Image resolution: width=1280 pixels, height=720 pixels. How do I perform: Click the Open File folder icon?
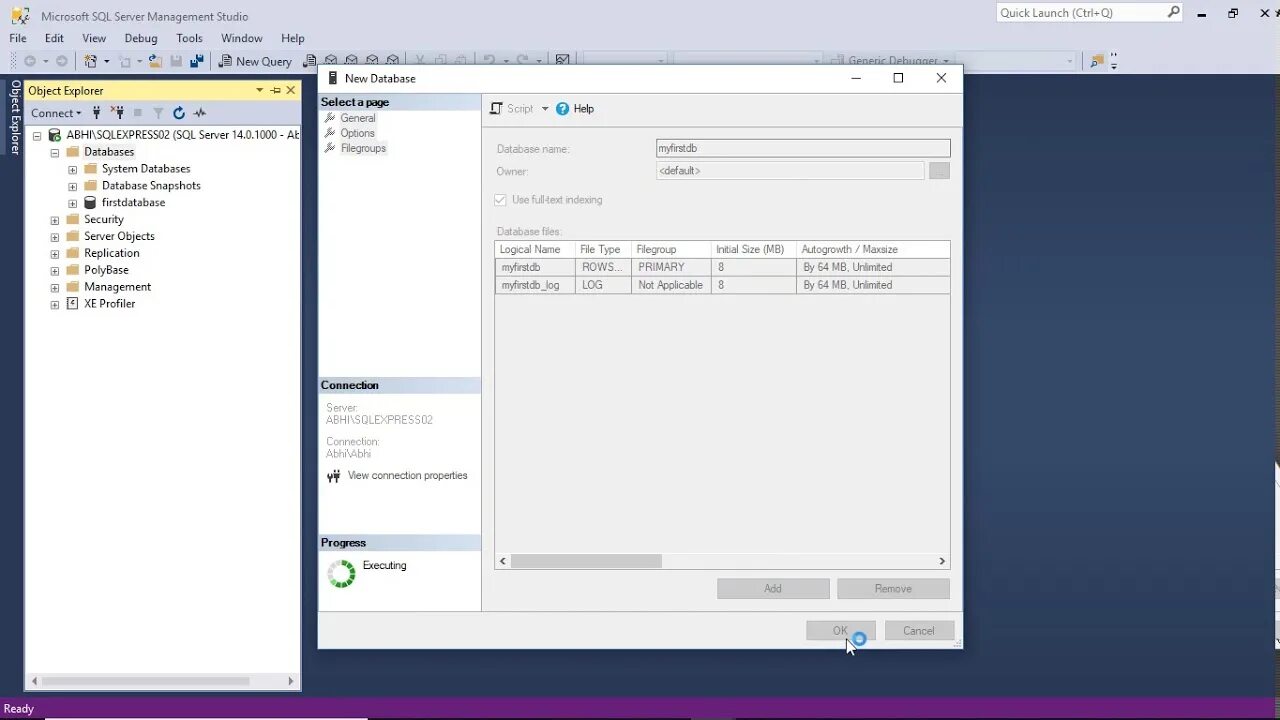pyautogui.click(x=155, y=61)
